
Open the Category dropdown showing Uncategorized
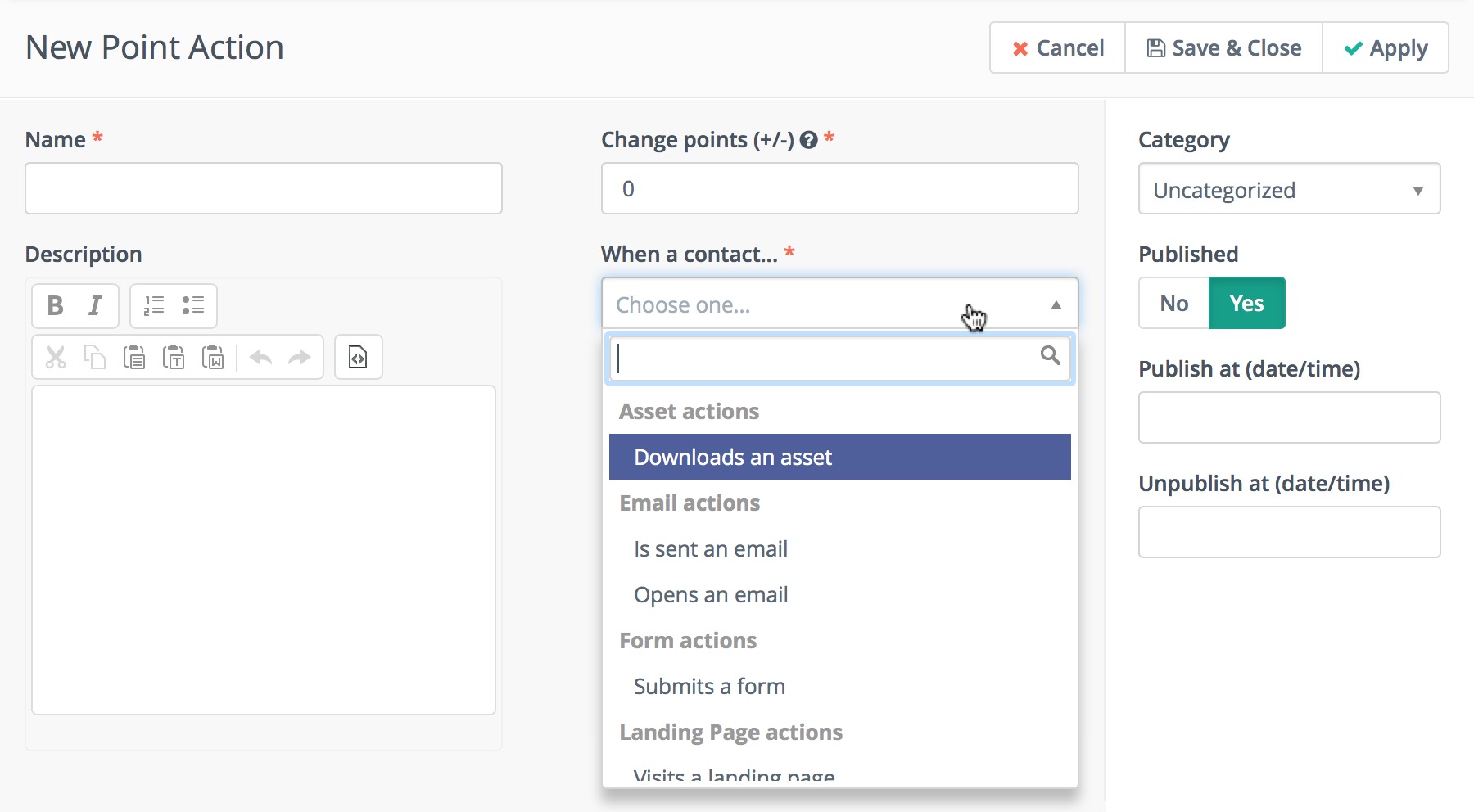tap(1289, 190)
